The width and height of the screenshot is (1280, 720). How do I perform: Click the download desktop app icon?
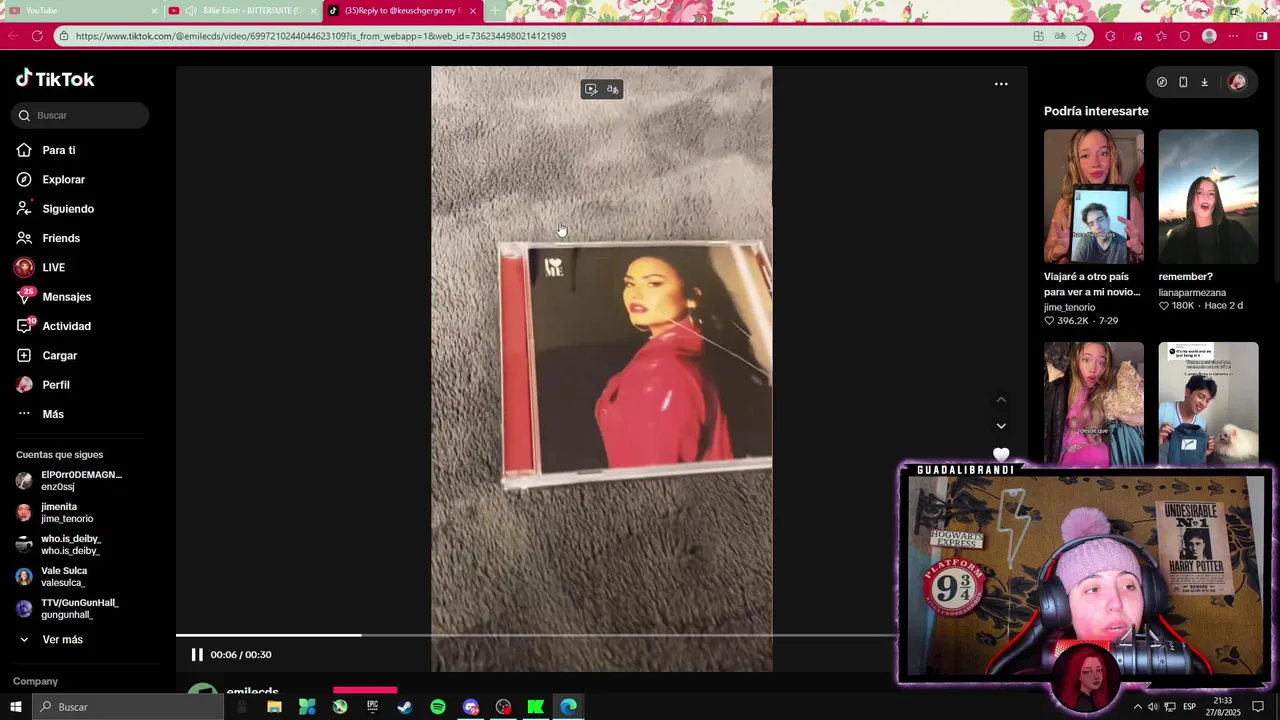[x=1204, y=82]
